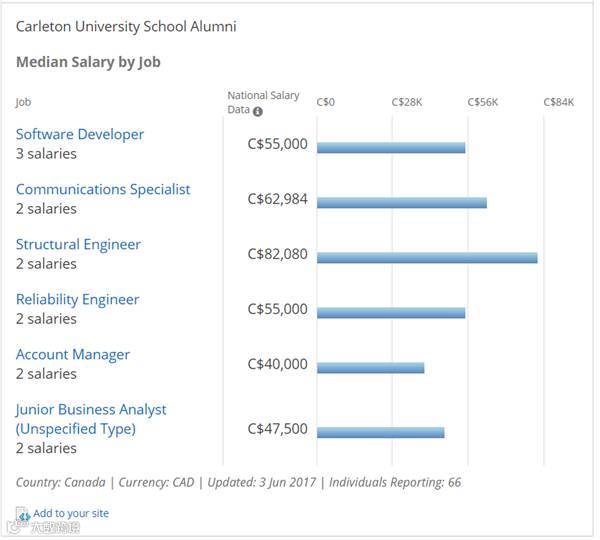Screen dimensions: 600x540
Task: Click the icon beside Add to your site
Action: 23,514
